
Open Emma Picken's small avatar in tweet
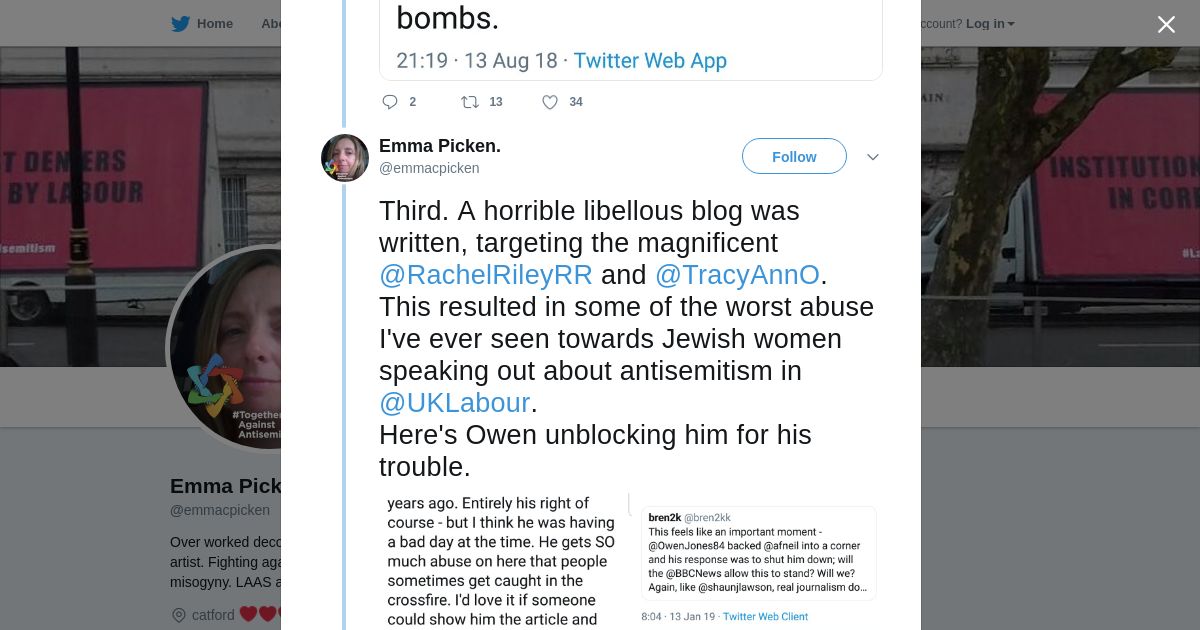point(345,158)
